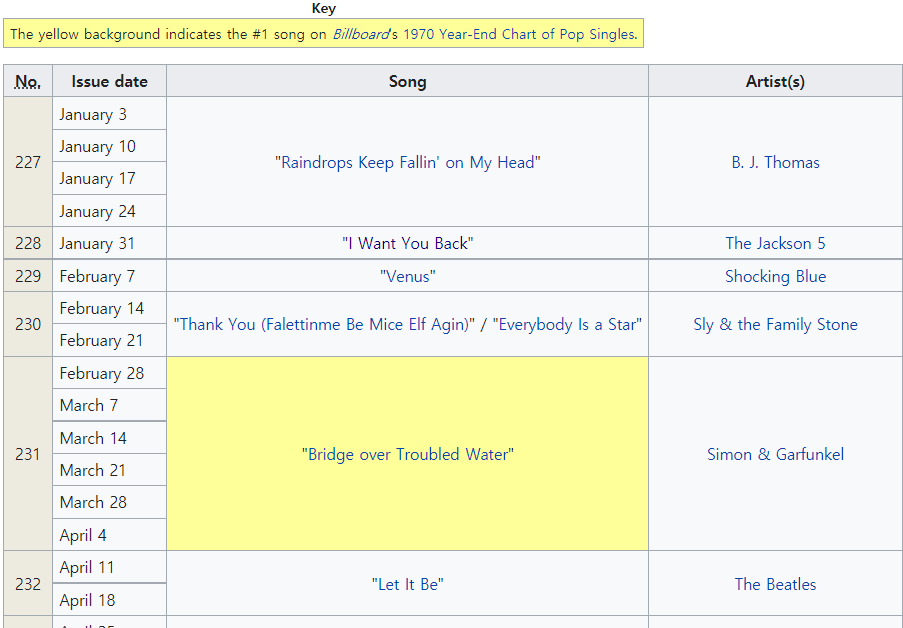Open The Beatles artist link
The width and height of the screenshot is (903, 628).
click(x=775, y=584)
